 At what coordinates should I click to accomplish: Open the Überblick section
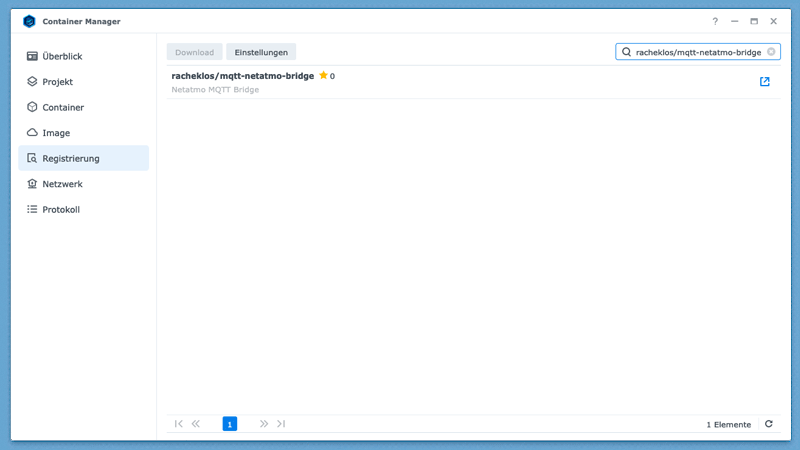click(62, 57)
